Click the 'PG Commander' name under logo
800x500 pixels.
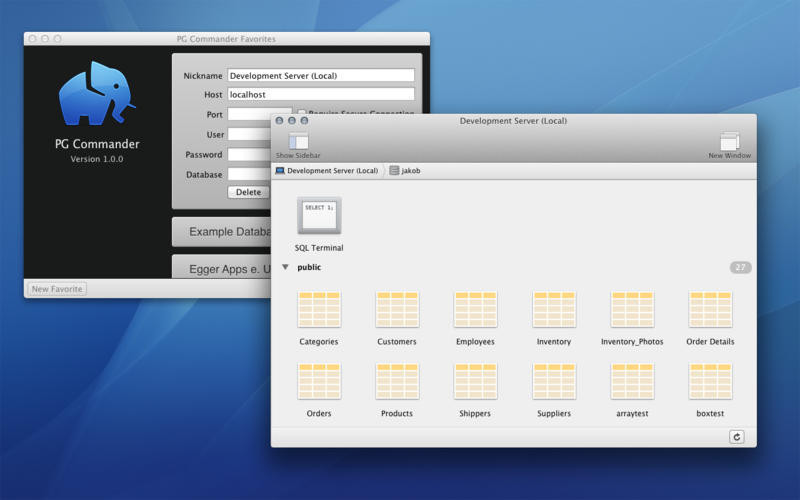click(x=97, y=144)
